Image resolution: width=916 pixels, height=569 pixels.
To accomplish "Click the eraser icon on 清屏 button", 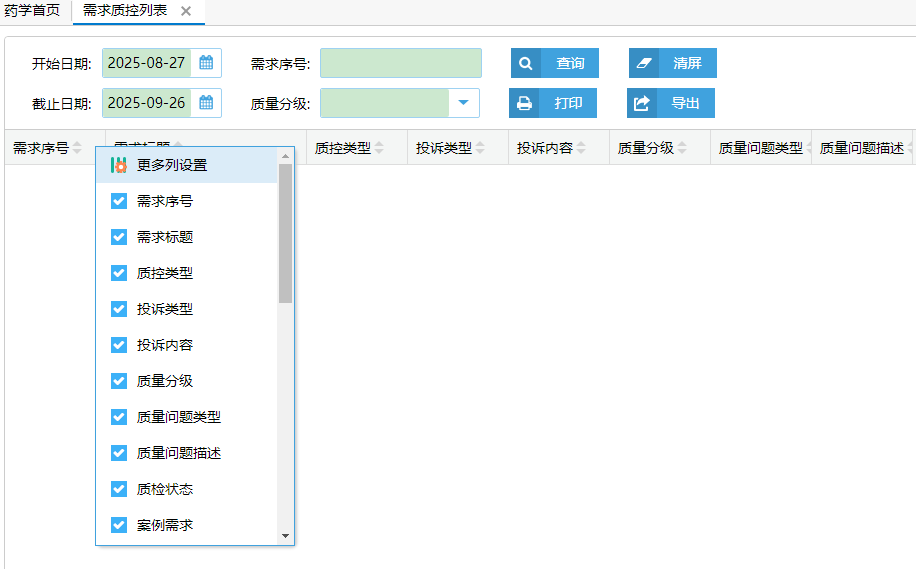I will (644, 63).
